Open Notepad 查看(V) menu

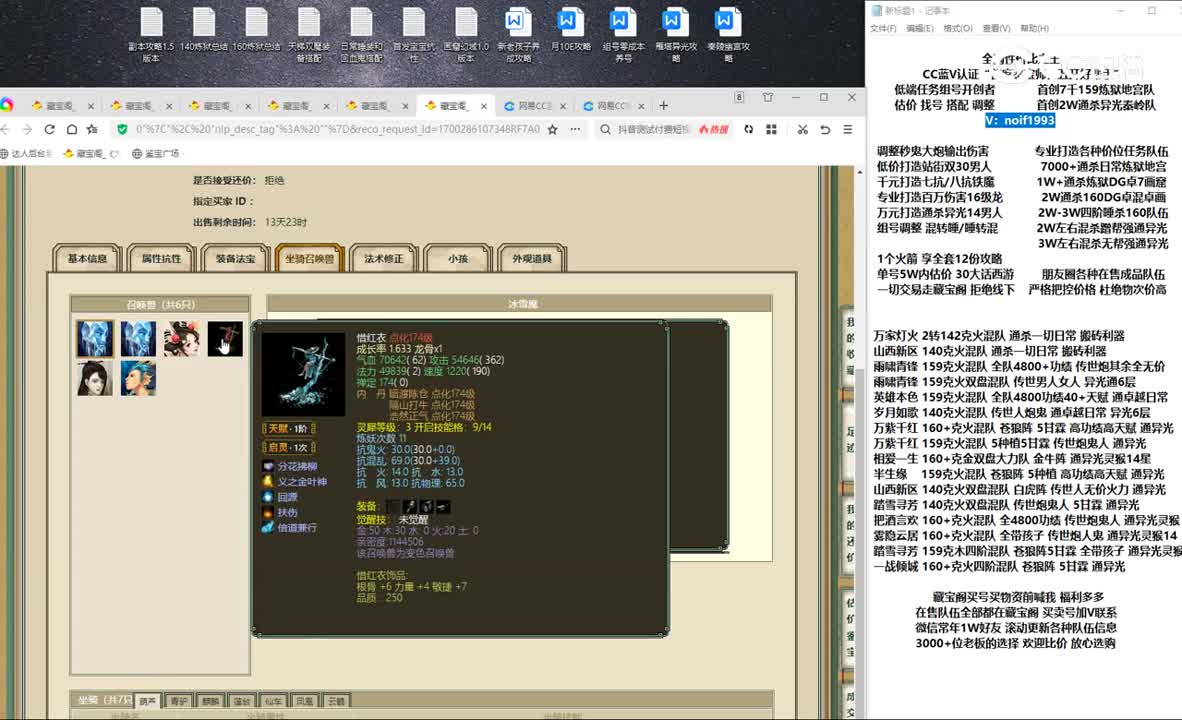point(996,29)
